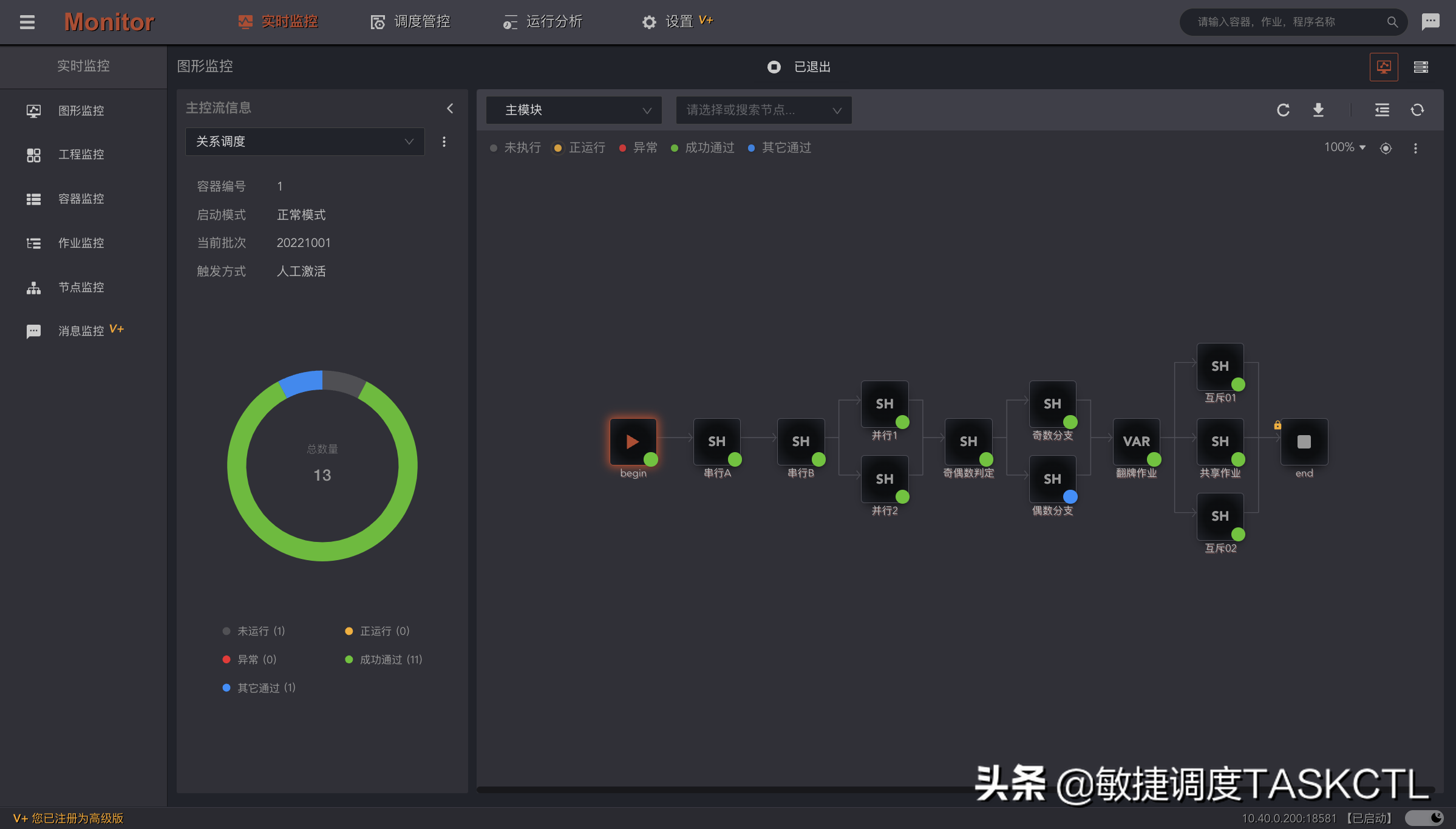The image size is (1456, 829).
Task: Click the donut chart gray segment
Action: point(344,383)
